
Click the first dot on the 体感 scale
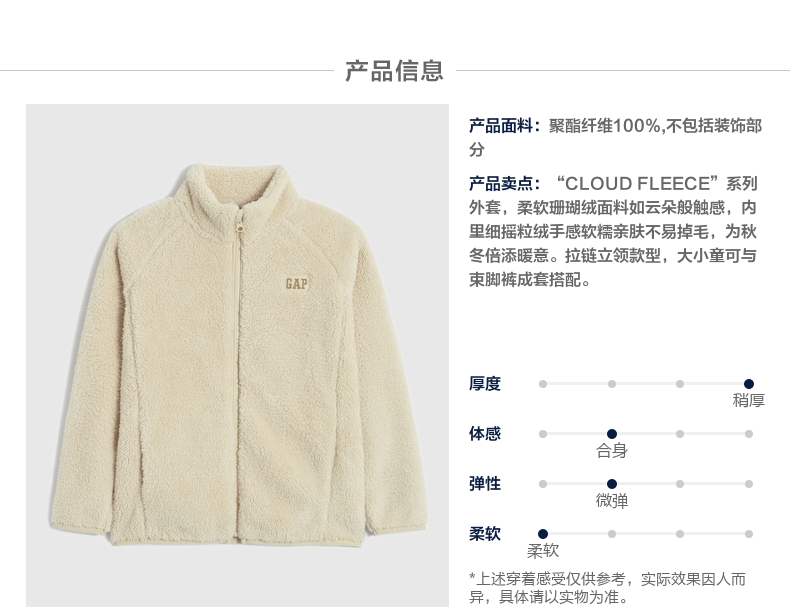click(543, 434)
